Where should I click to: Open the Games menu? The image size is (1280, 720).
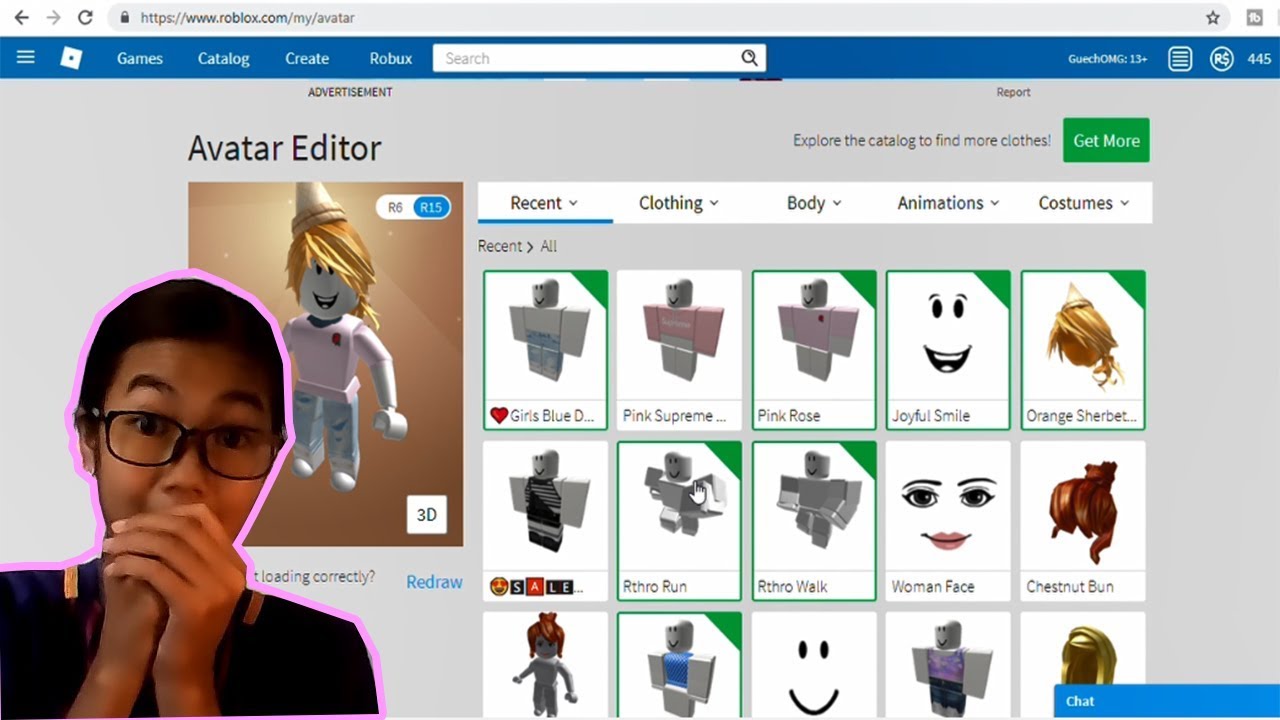pyautogui.click(x=140, y=58)
